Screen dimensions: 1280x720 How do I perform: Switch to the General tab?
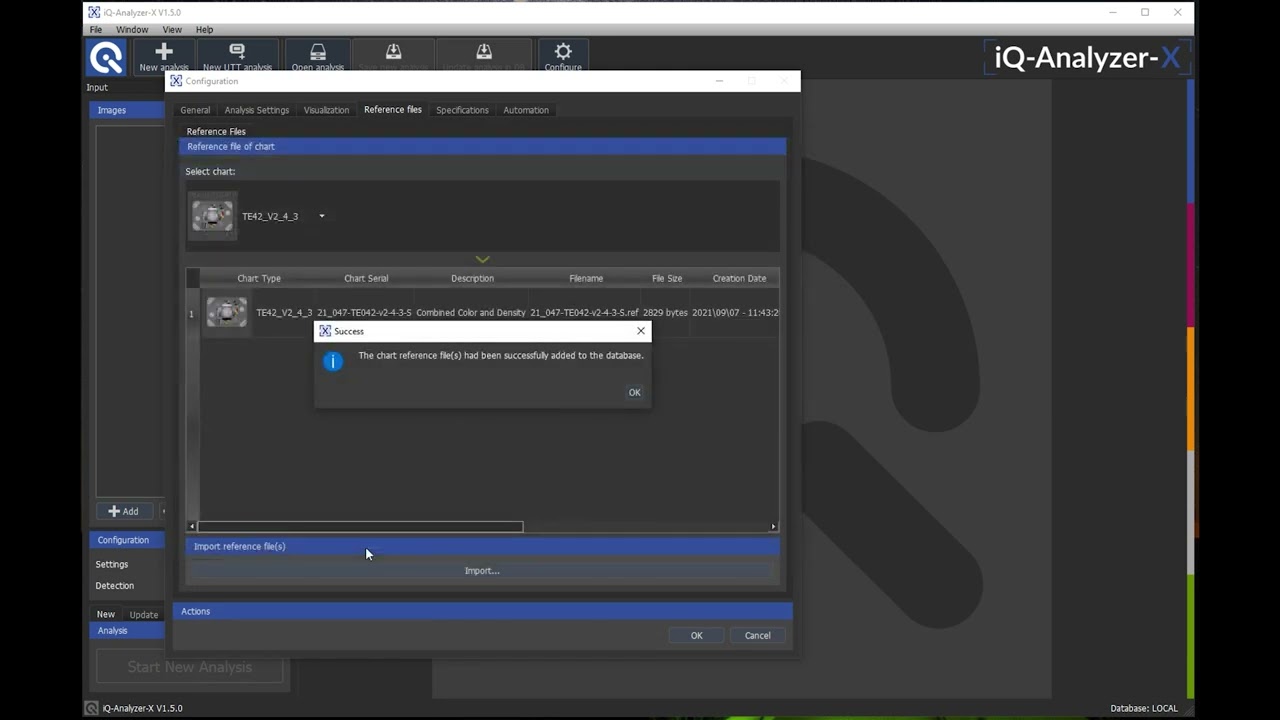195,110
